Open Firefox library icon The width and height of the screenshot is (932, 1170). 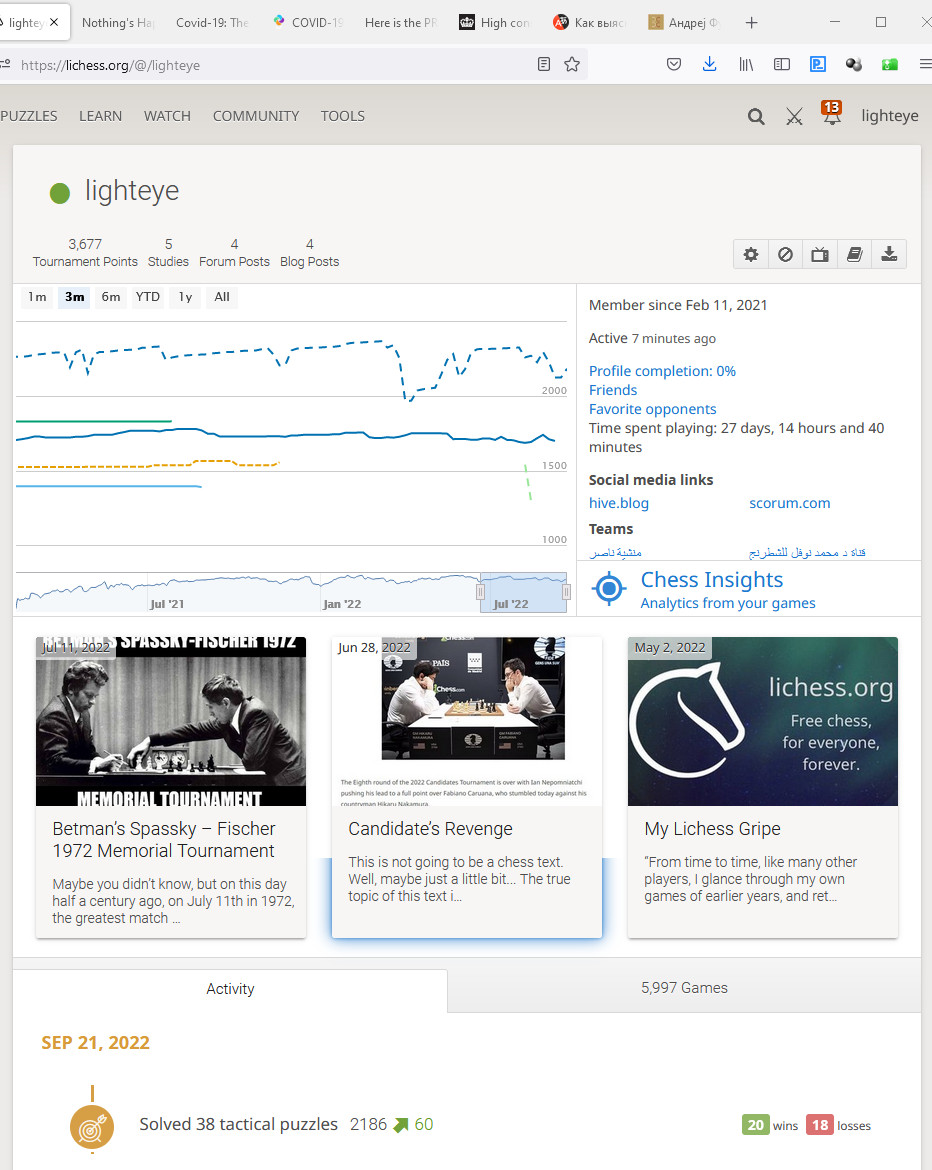[x=746, y=64]
